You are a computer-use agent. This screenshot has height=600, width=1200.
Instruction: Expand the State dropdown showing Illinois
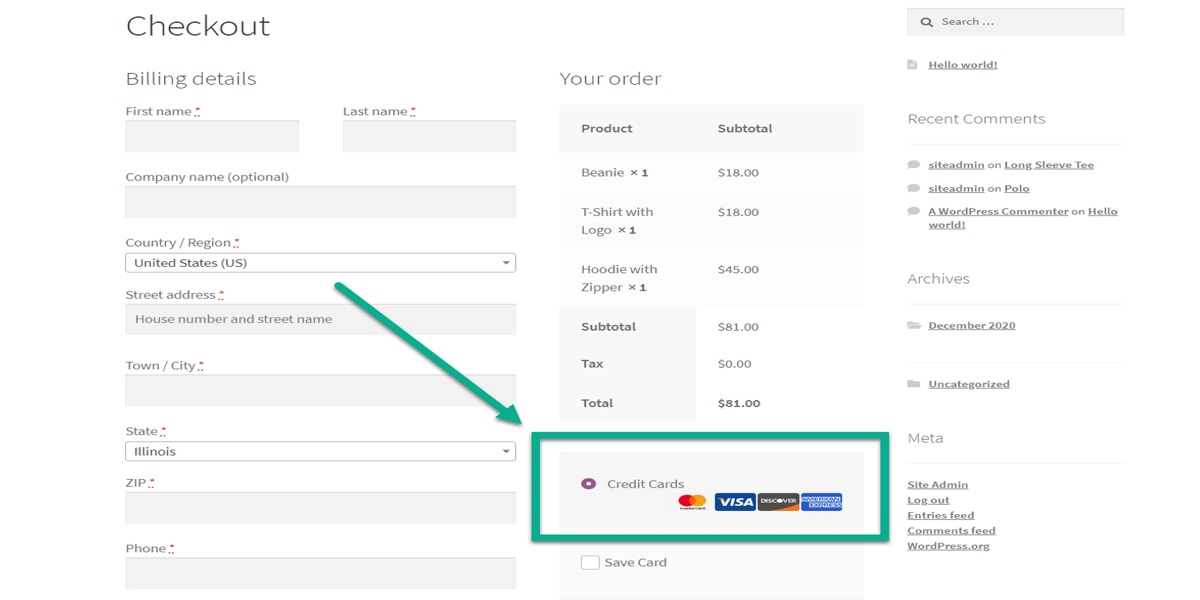pyautogui.click(x=320, y=452)
